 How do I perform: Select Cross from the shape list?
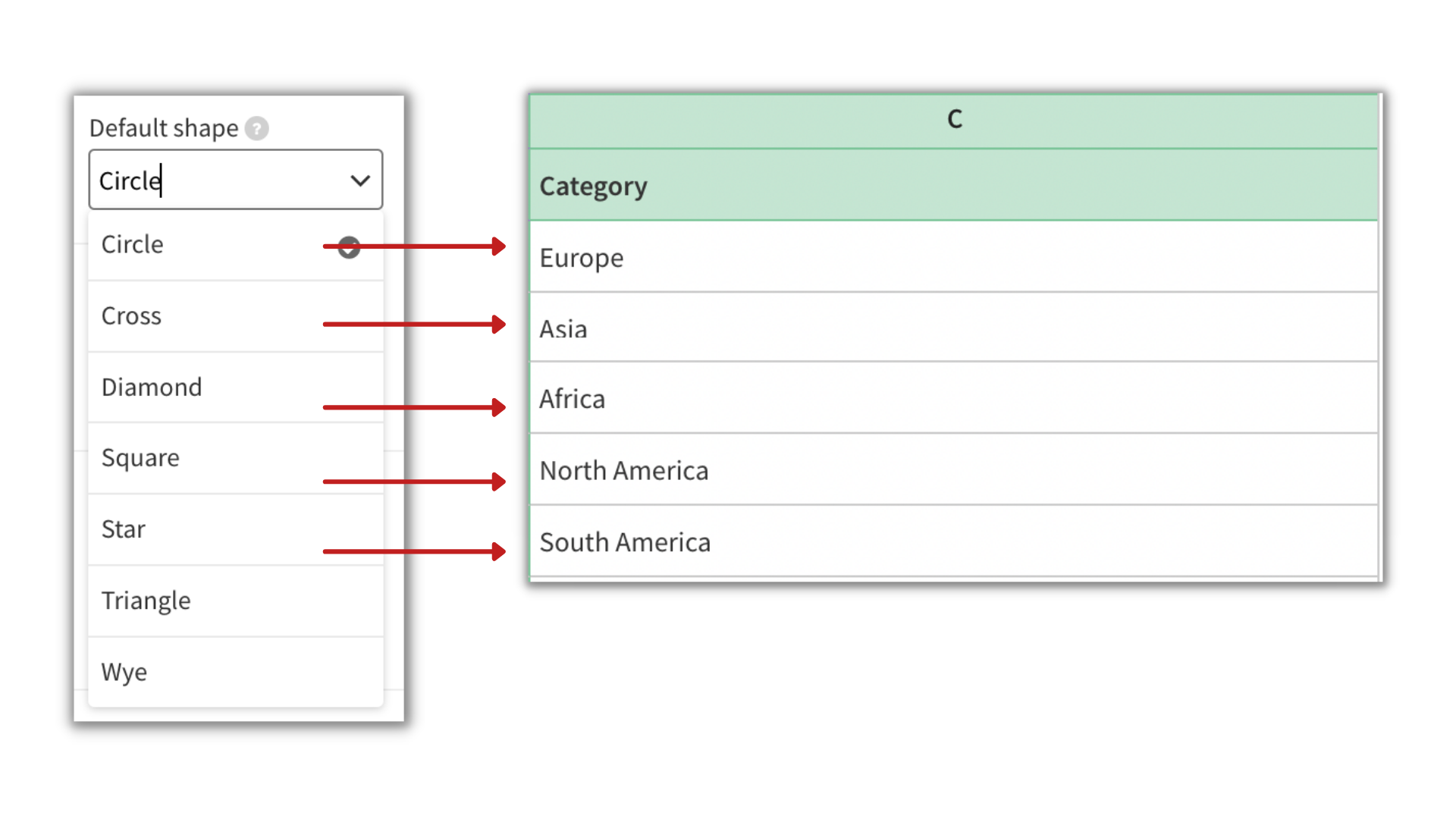(x=236, y=316)
